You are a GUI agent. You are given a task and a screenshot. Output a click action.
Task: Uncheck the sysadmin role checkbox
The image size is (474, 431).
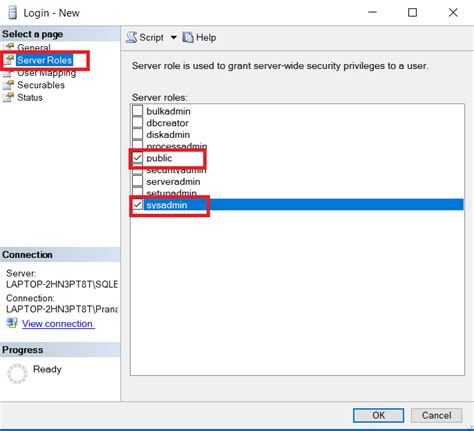coord(137,204)
